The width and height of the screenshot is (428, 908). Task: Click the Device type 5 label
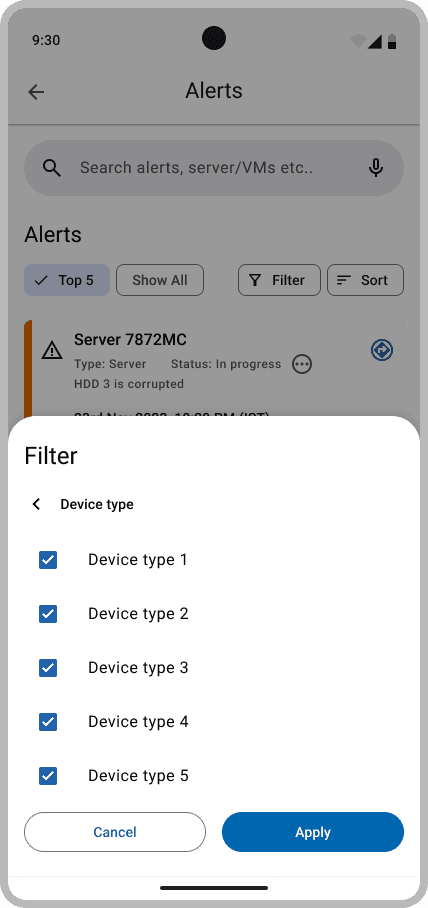pyautogui.click(x=138, y=776)
